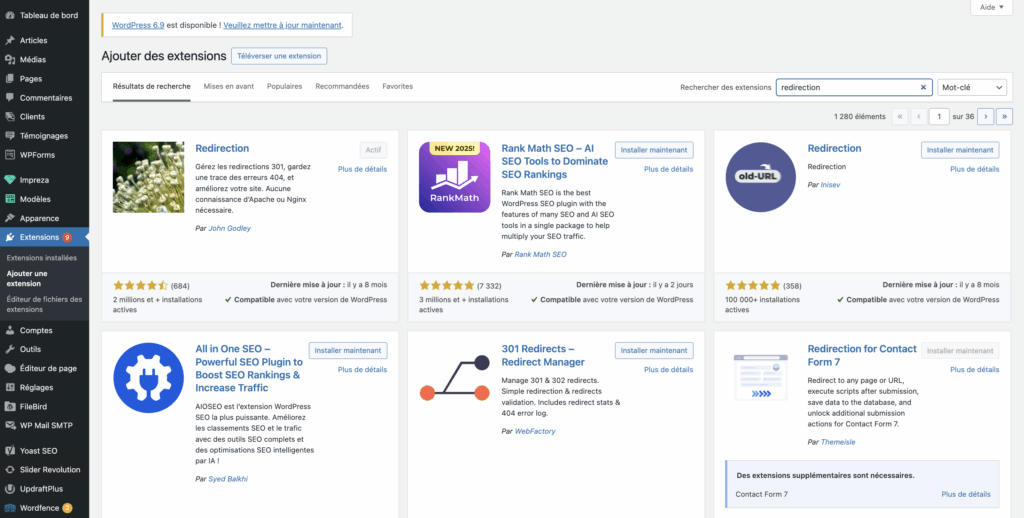1024x518 pixels.
Task: Open the Mot-clé search type dropdown
Action: pos(971,87)
